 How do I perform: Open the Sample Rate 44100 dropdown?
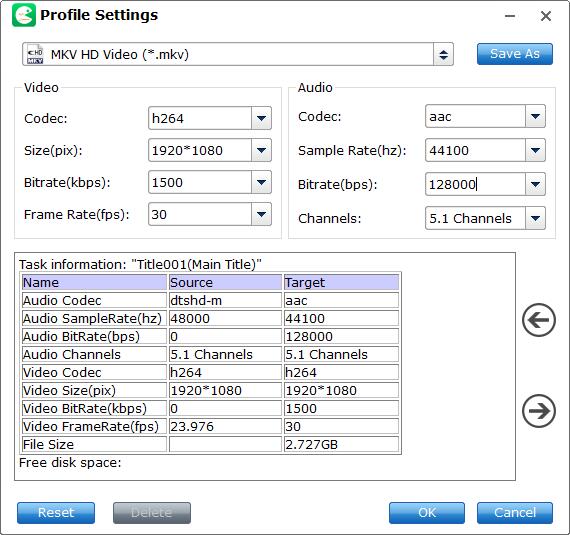[x=535, y=150]
